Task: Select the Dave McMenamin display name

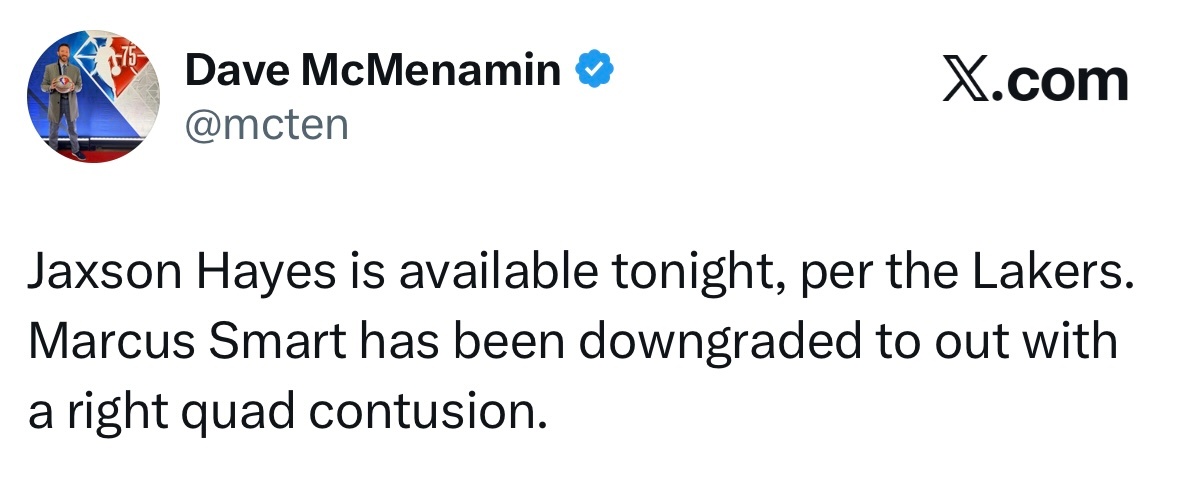Action: pyautogui.click(x=373, y=70)
